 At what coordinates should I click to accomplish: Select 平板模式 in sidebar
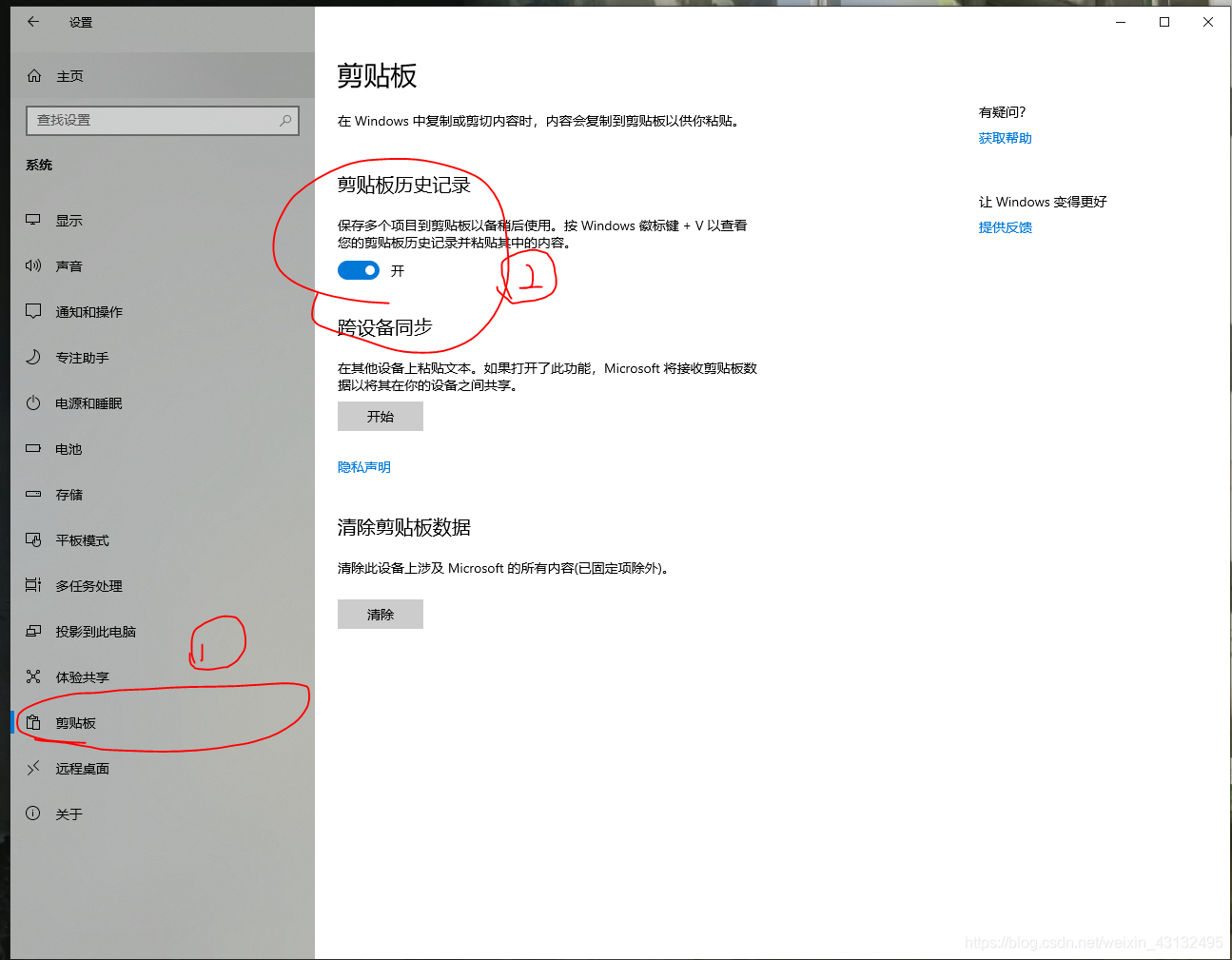(x=163, y=539)
